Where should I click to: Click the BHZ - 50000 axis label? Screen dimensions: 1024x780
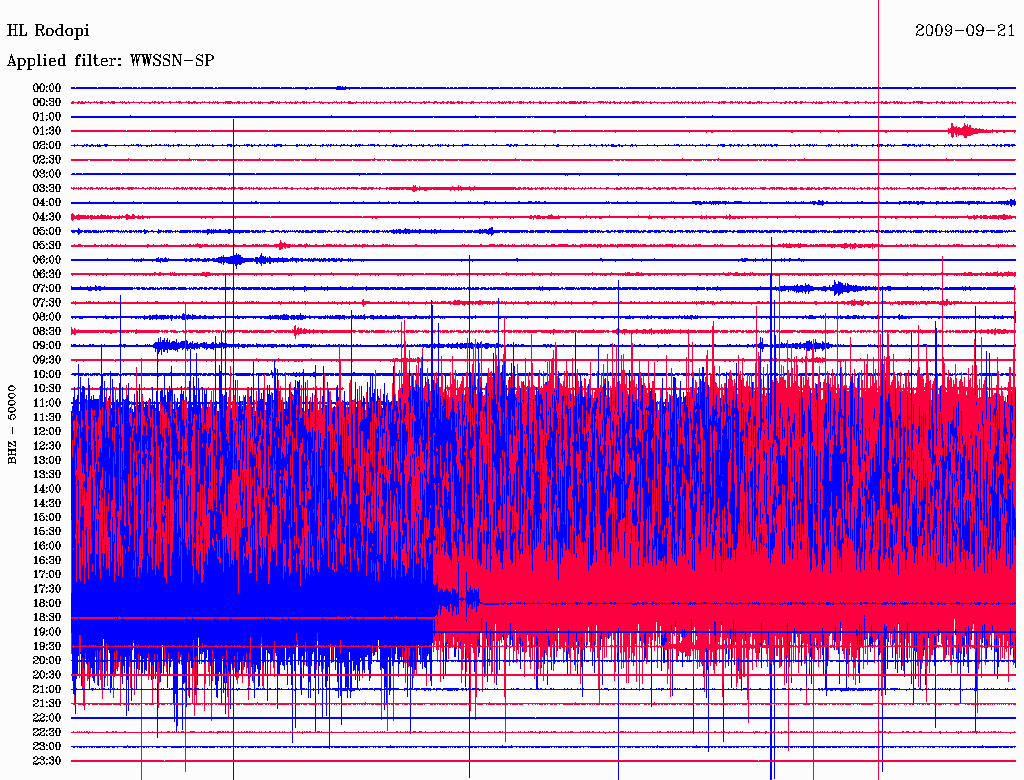pos(12,425)
